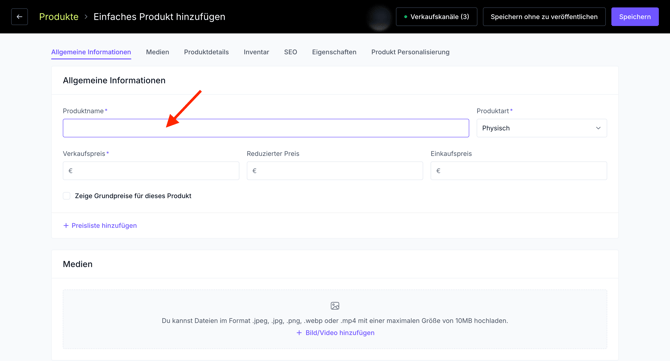Expand the Verkaufskanäle (3) selector
Image resolution: width=670 pixels, height=361 pixels.
pos(436,17)
